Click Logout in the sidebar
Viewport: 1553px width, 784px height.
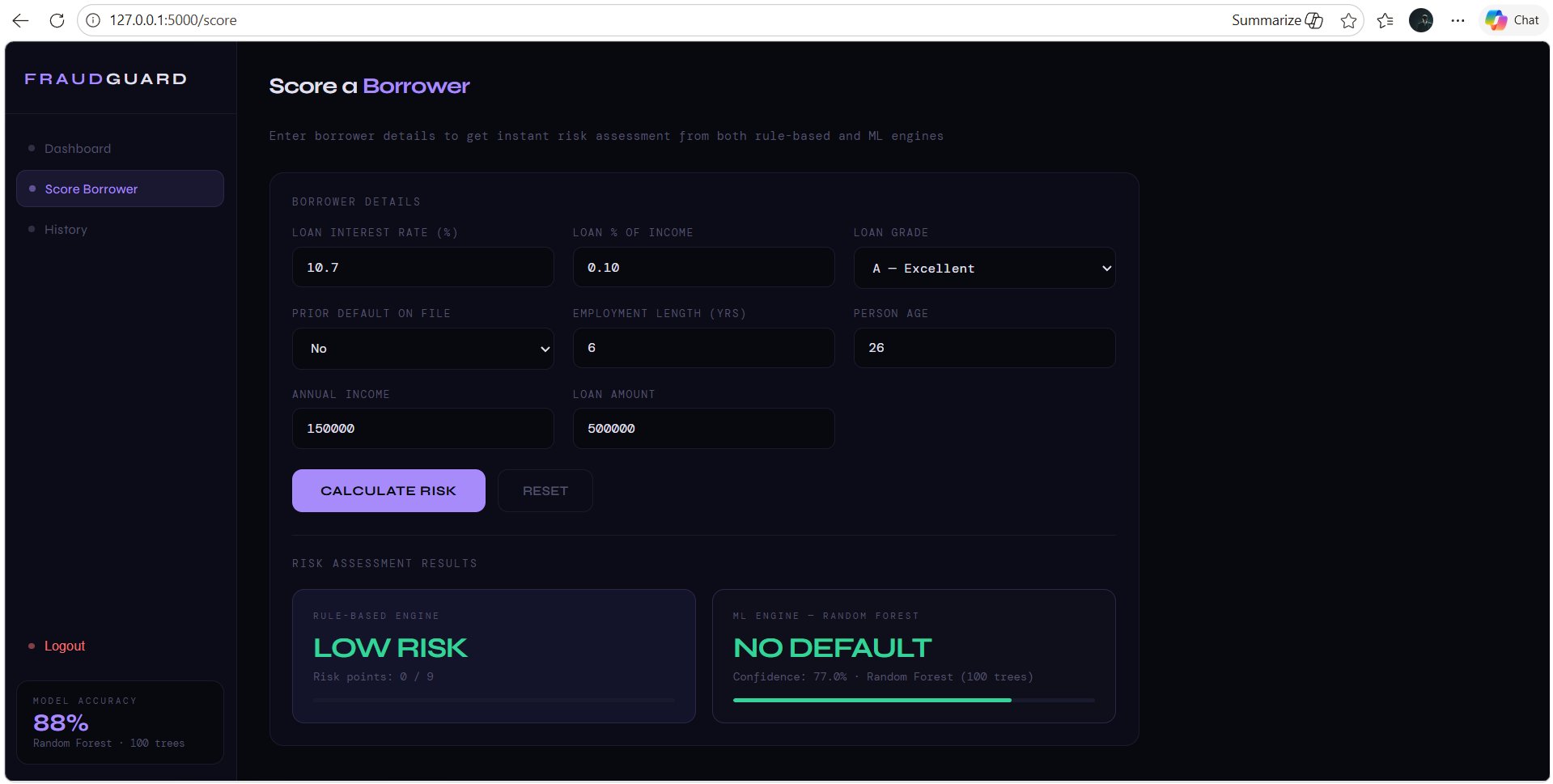point(64,646)
